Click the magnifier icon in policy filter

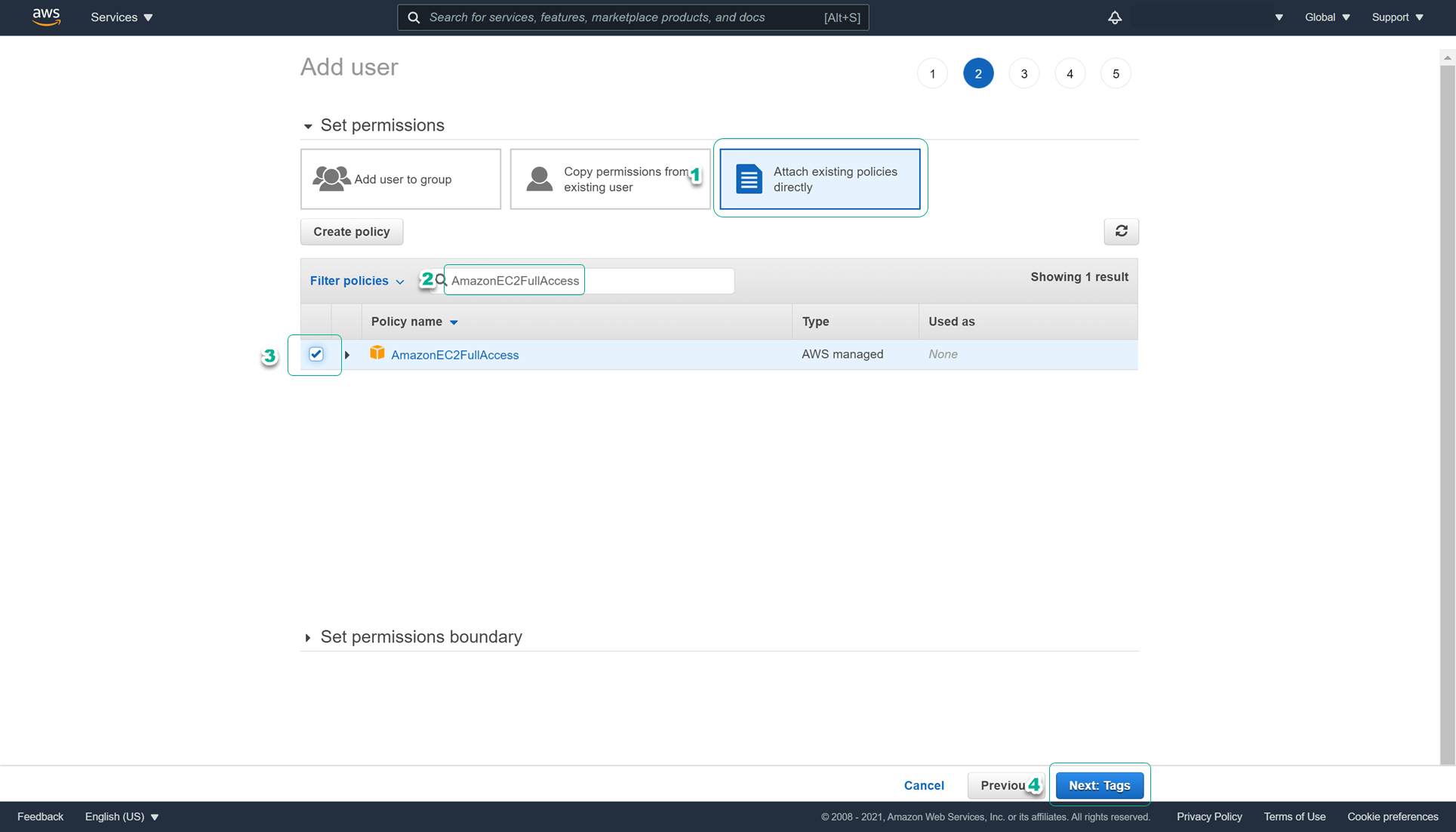[441, 280]
